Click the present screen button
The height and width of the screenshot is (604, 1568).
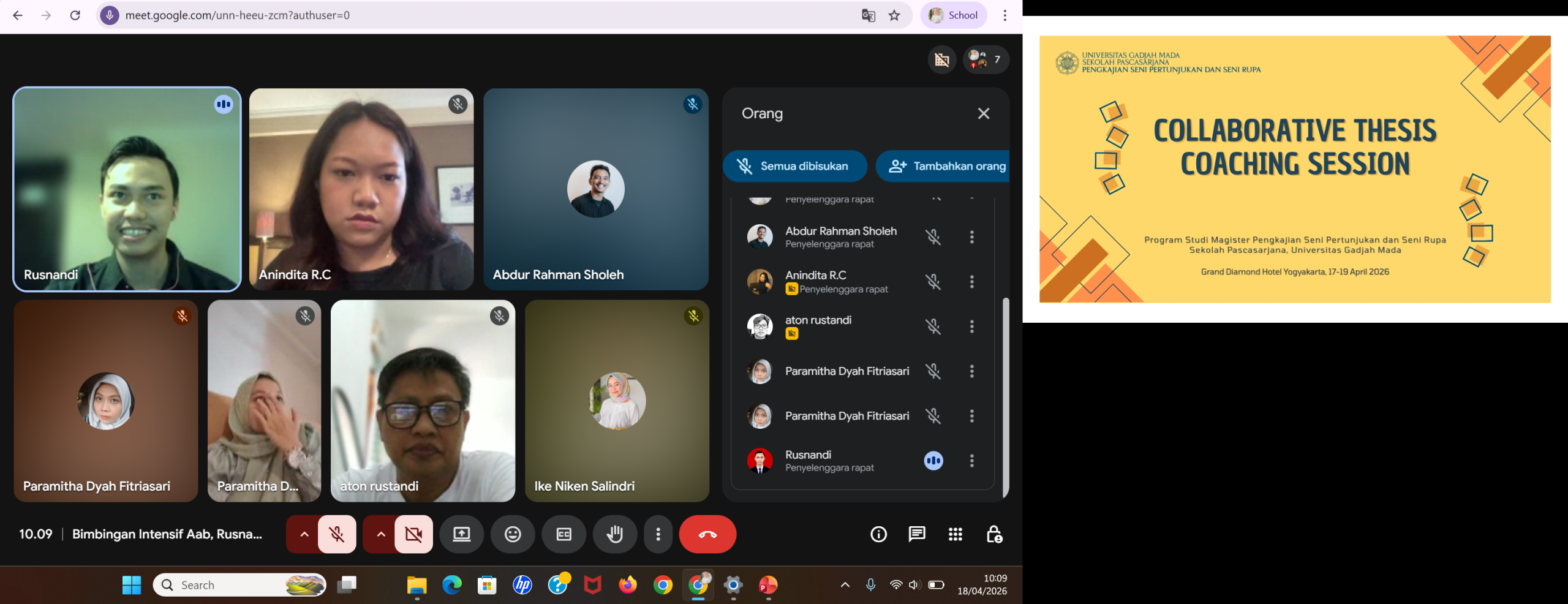(x=462, y=534)
